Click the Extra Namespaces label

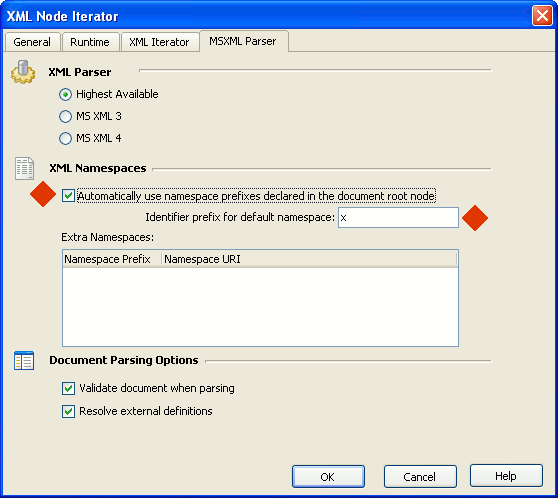click(x=107, y=237)
